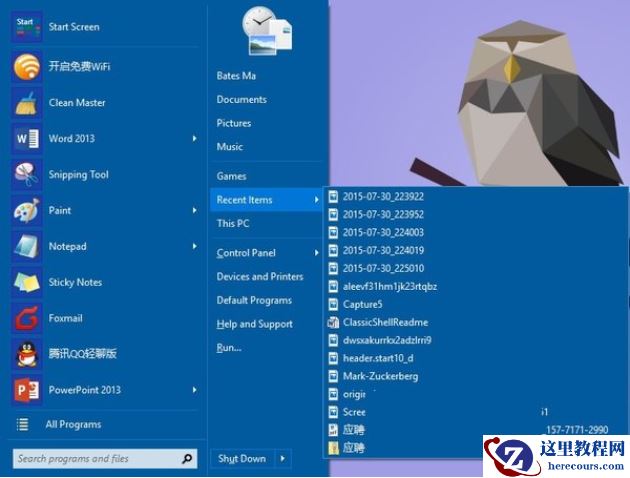This screenshot has width=630, height=478.
Task: Open the recent file 2015-07-30_223952
Action: (x=383, y=214)
